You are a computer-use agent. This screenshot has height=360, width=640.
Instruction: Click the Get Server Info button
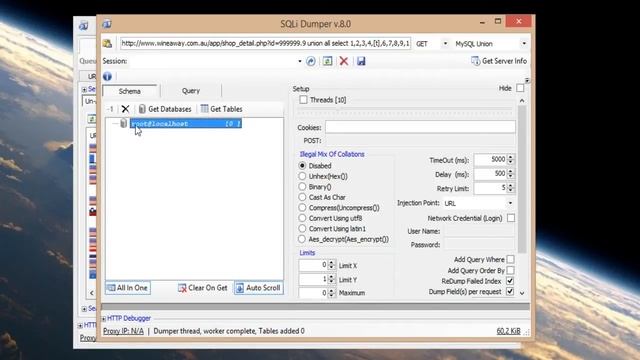(499, 61)
